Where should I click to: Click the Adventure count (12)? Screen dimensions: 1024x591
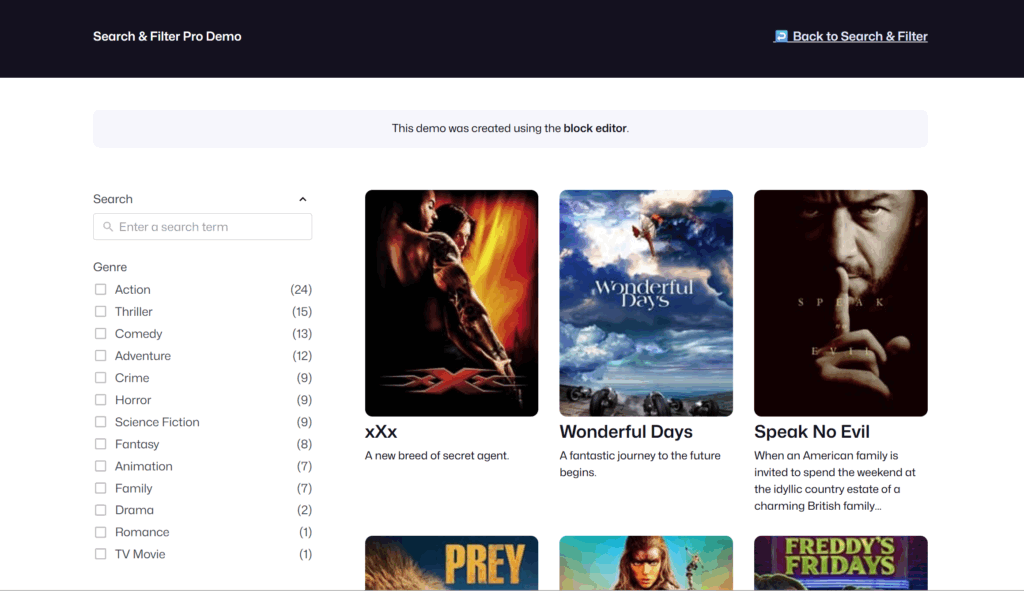point(302,356)
